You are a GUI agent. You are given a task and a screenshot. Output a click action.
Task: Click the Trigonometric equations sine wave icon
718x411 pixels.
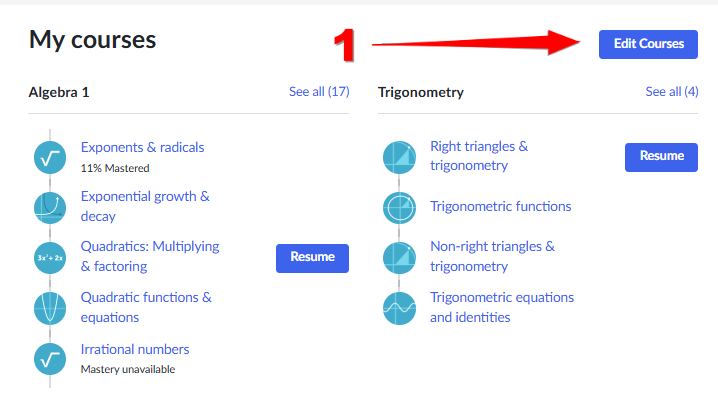pos(399,308)
